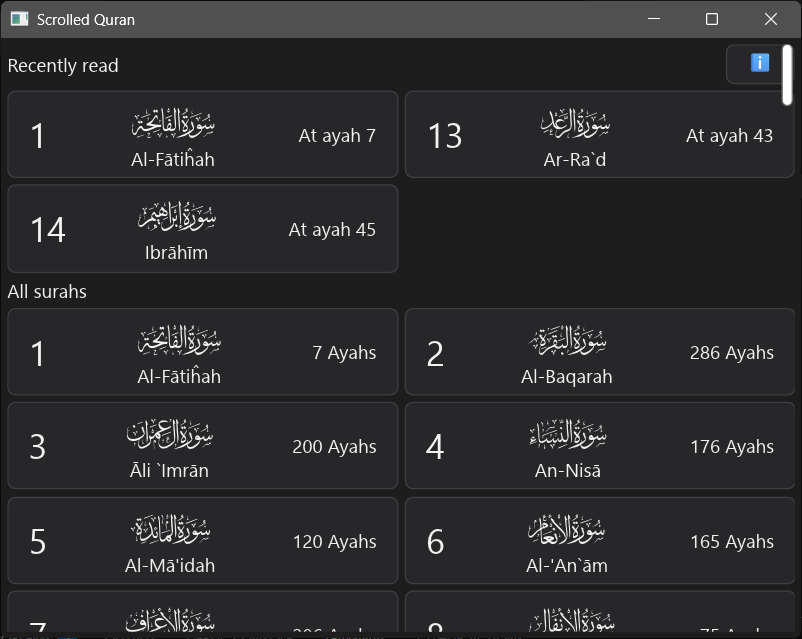Screen dimensions: 802x639
Task: Resume reading Ar-Ra`d at ayah 43
Action: coord(598,134)
